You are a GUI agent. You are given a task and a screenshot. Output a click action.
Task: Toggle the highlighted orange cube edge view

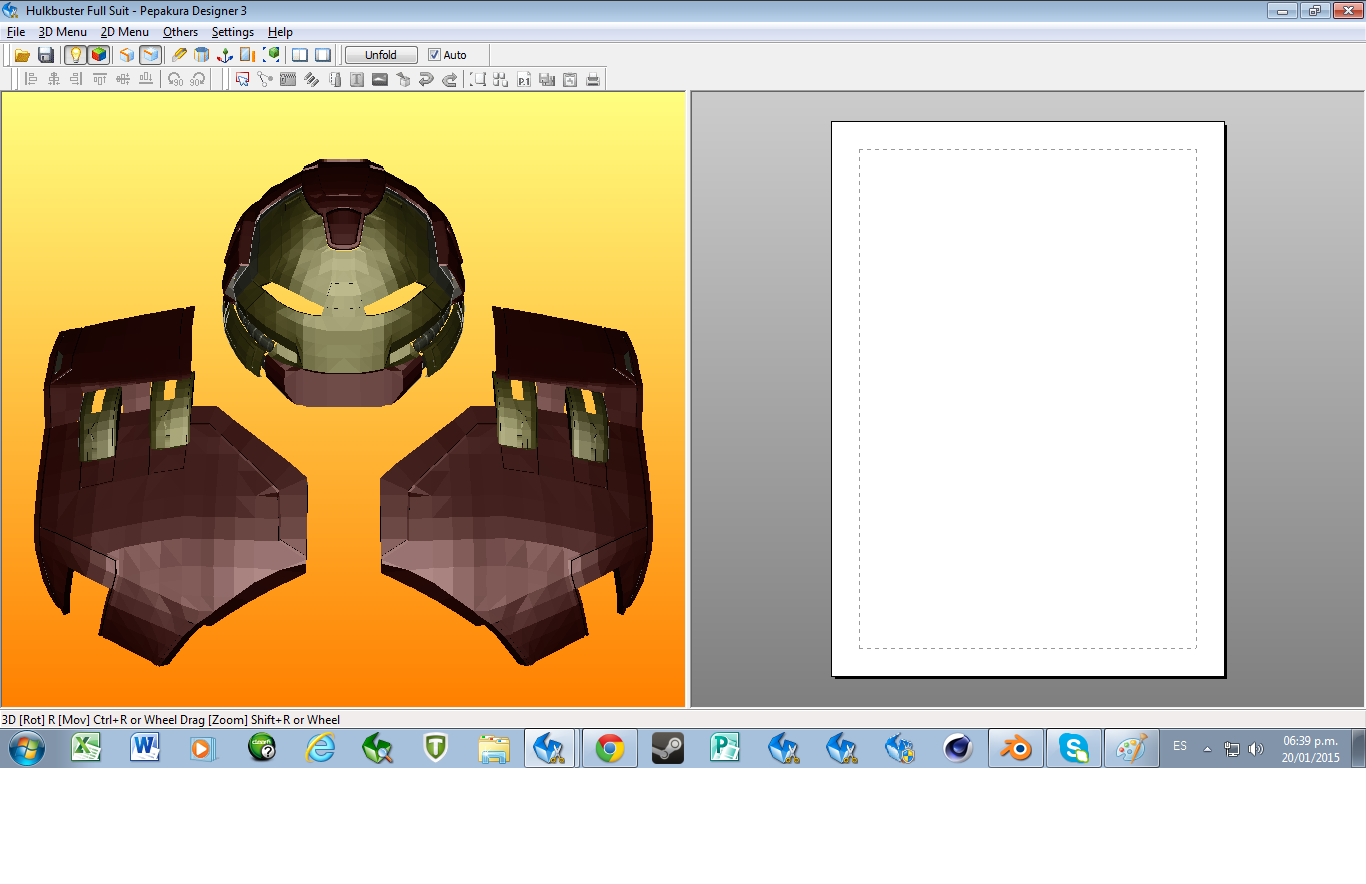point(150,55)
